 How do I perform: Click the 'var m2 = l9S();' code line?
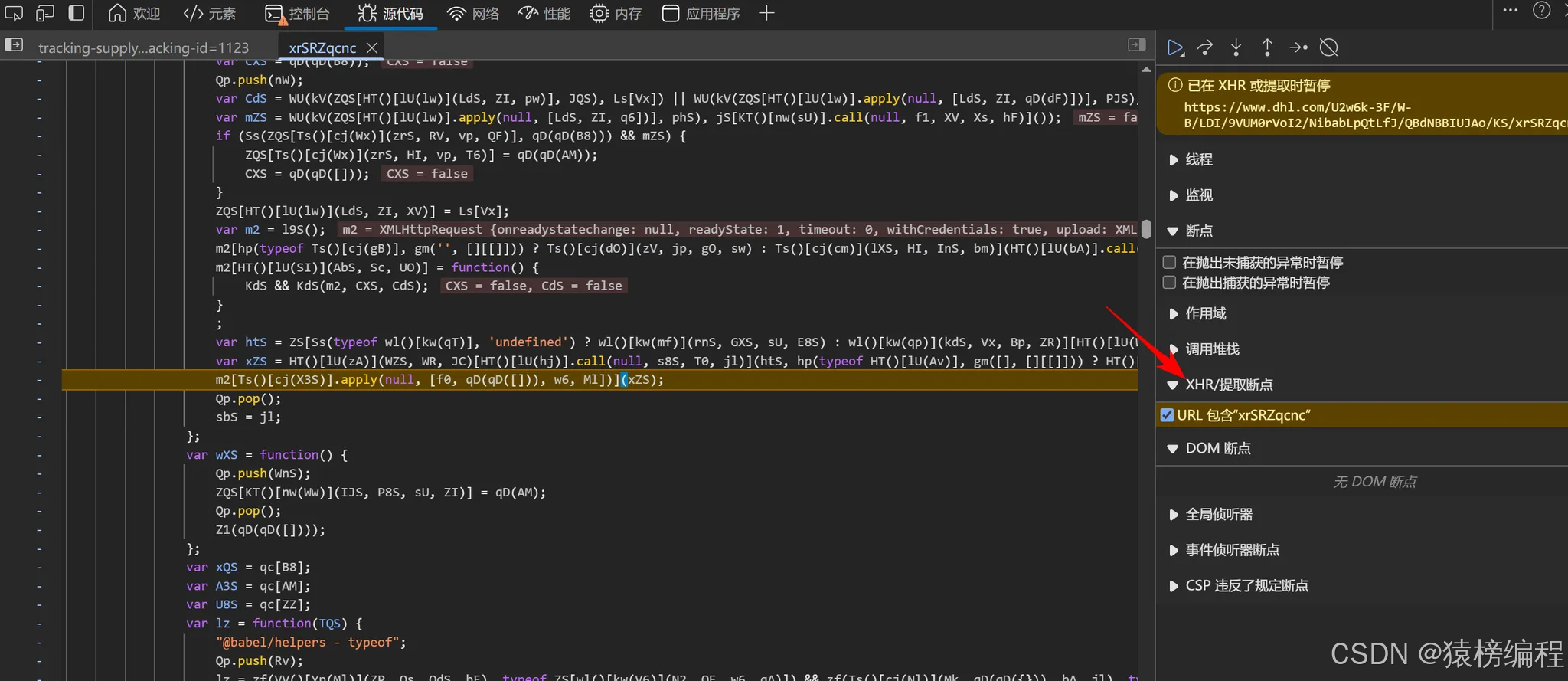point(270,230)
